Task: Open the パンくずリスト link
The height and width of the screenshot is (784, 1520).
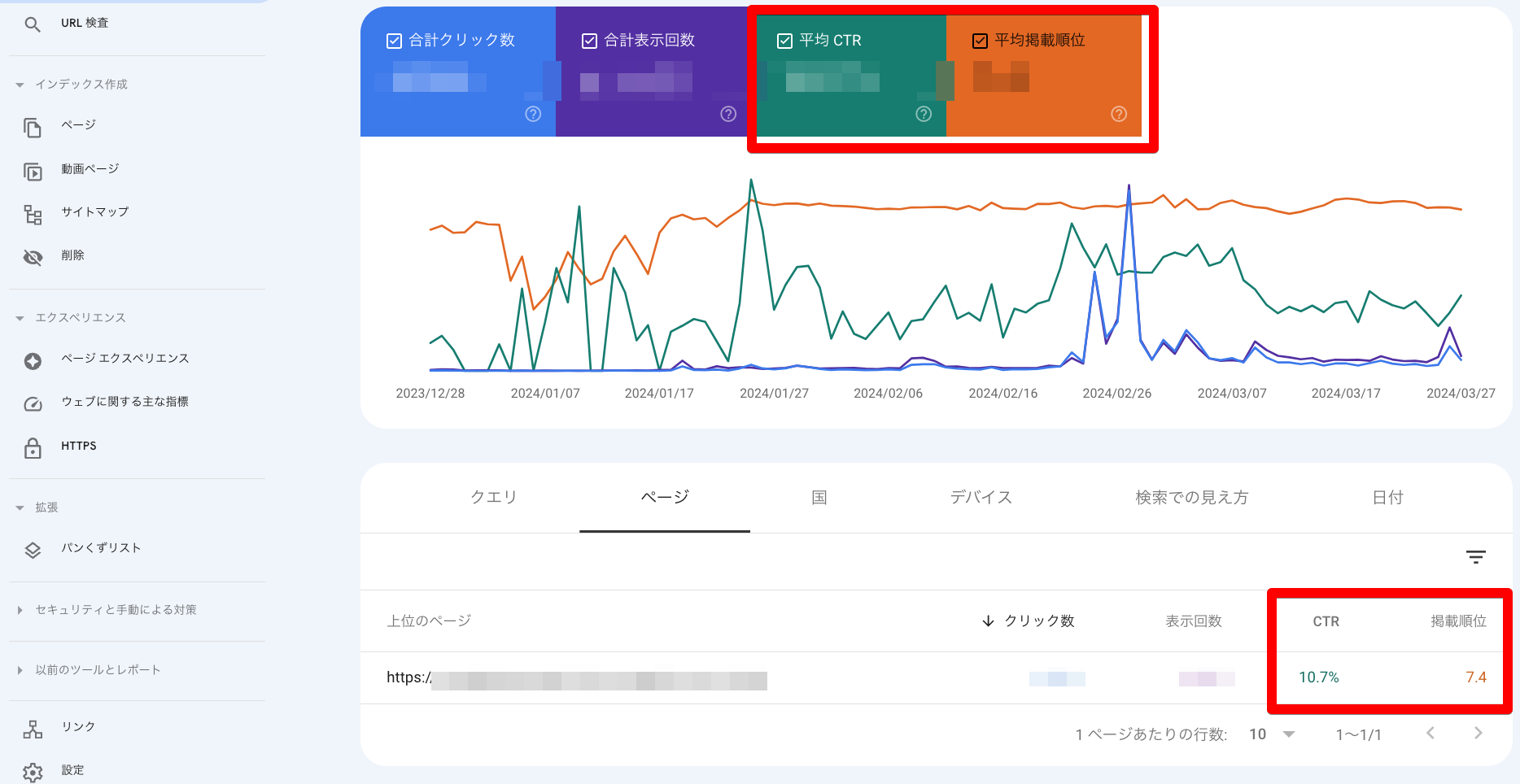Action: click(x=101, y=548)
